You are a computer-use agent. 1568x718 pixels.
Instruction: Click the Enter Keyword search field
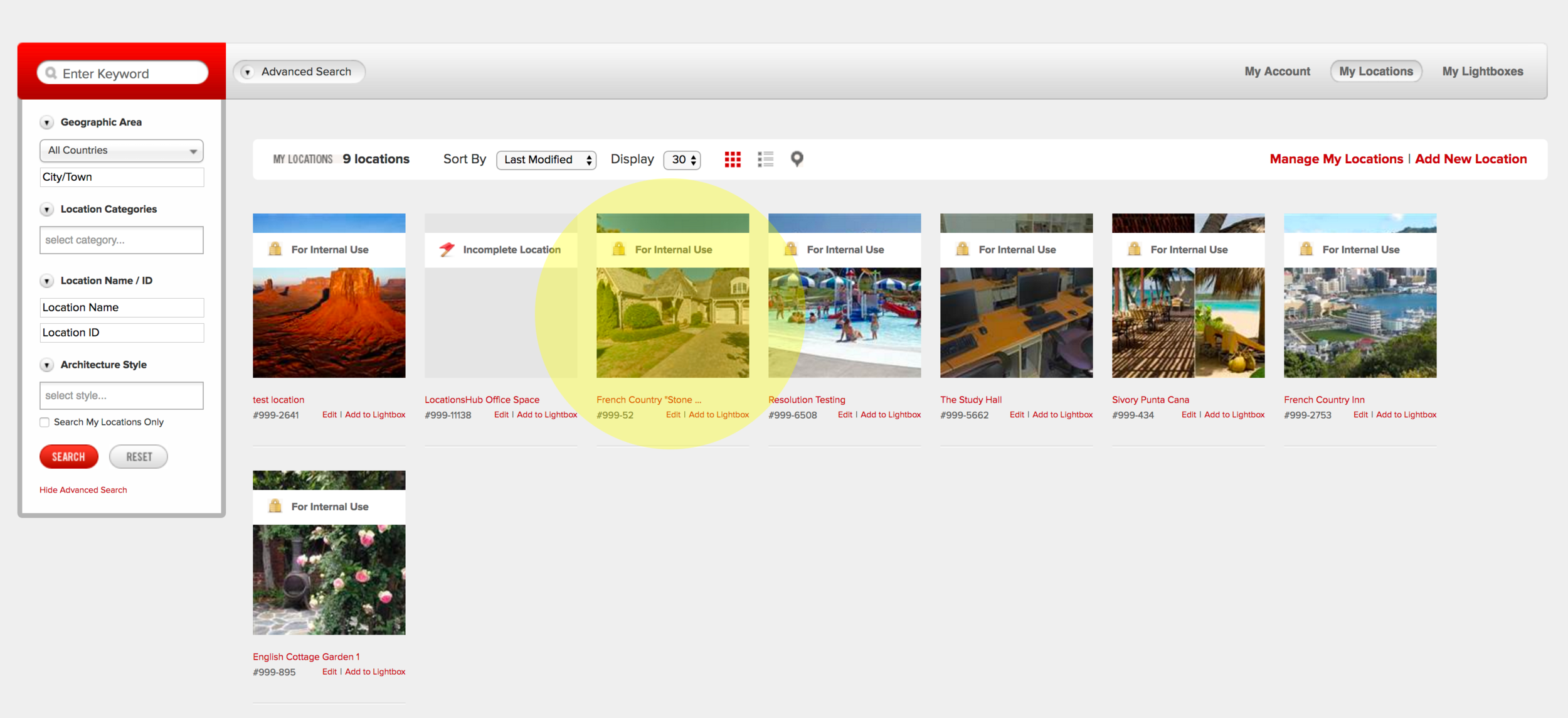click(x=122, y=73)
